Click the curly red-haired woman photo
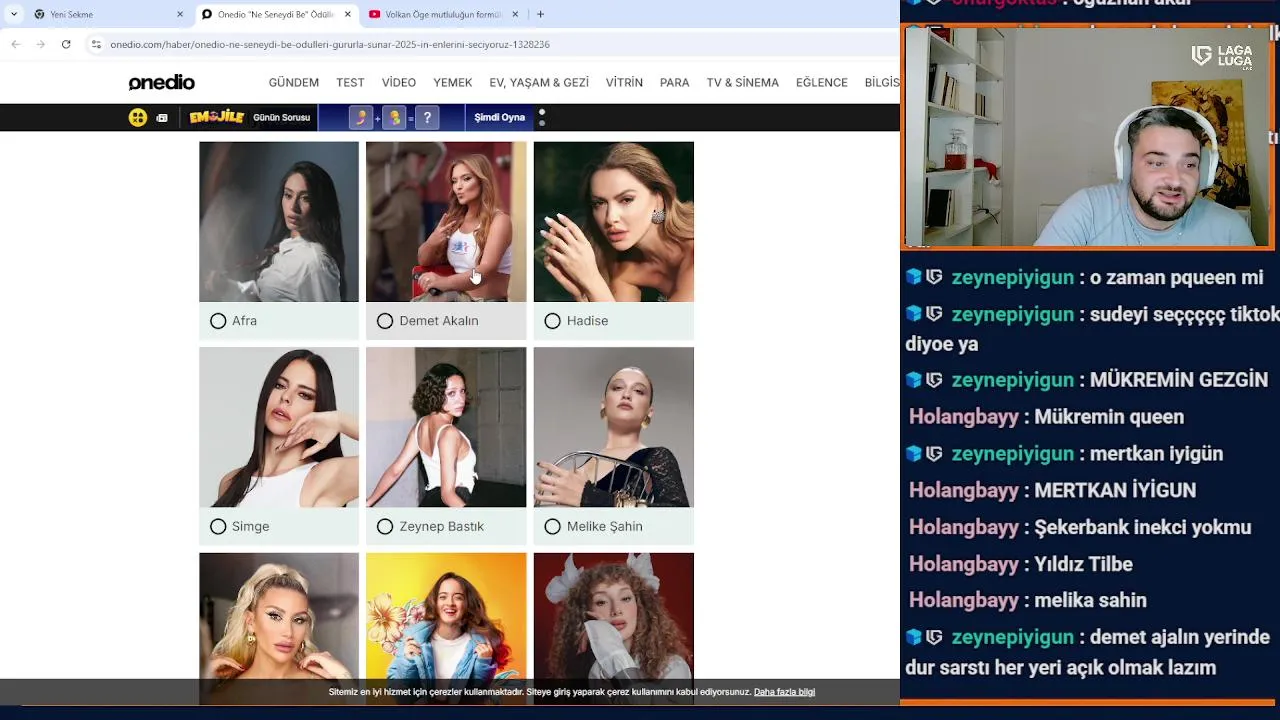This screenshot has width=1280, height=720. [614, 616]
